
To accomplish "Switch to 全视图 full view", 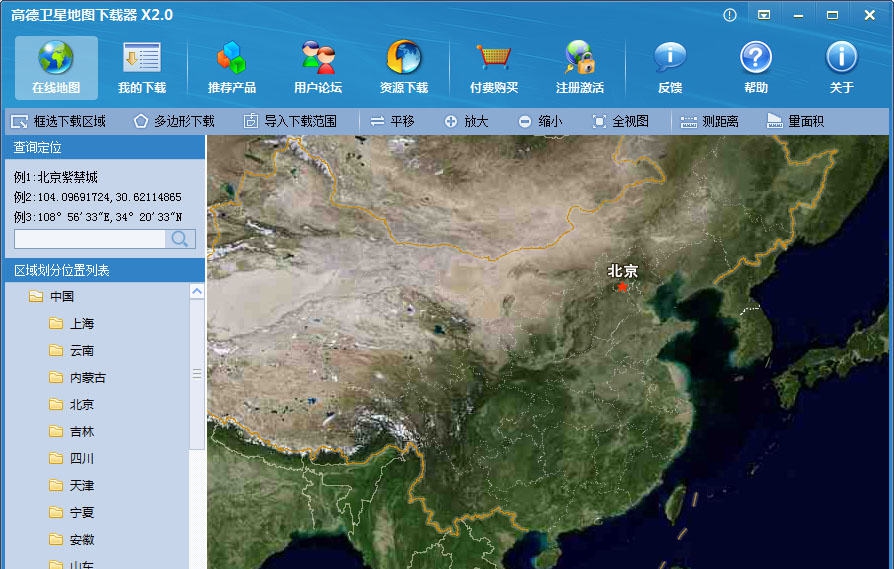I will point(621,121).
